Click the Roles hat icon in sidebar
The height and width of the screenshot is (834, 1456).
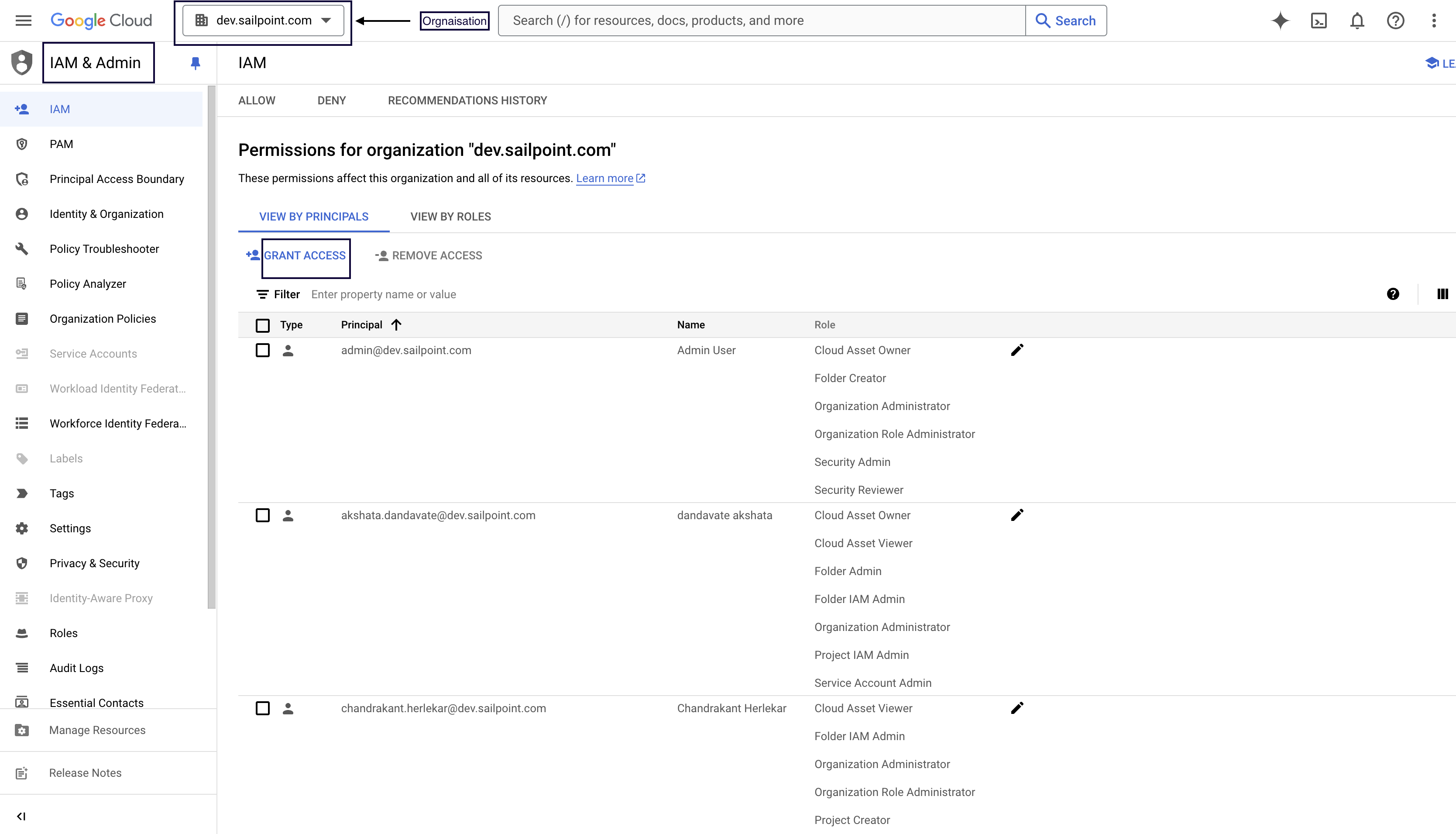(22, 633)
